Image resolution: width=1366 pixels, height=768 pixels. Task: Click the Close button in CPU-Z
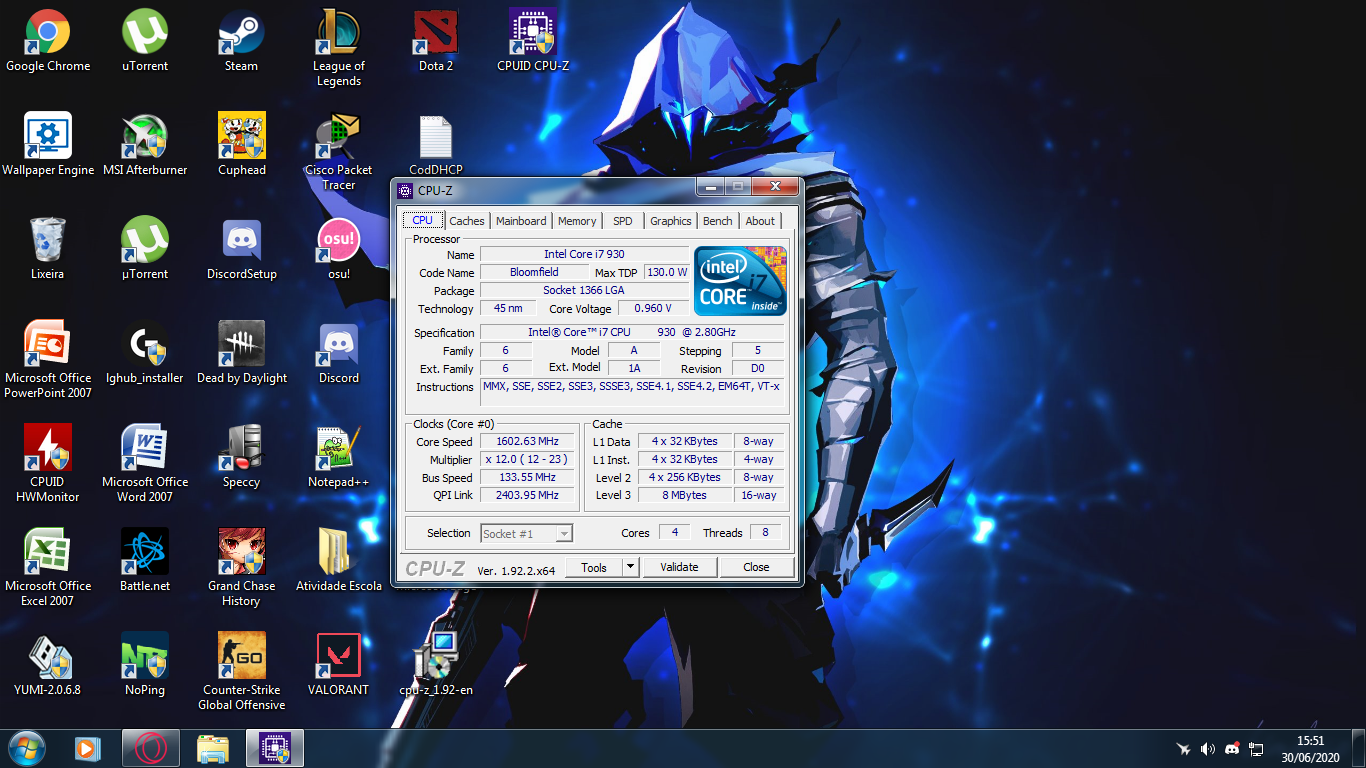756,567
